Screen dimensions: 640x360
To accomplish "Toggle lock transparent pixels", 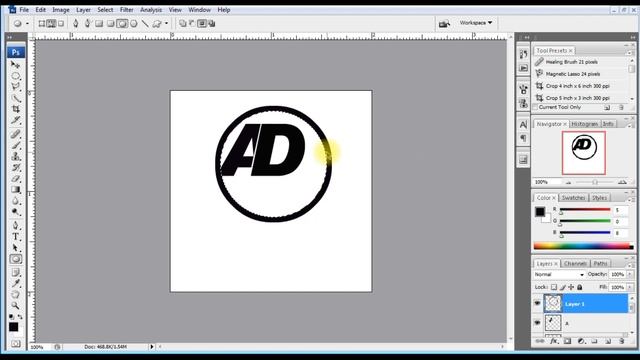I will 554,287.
